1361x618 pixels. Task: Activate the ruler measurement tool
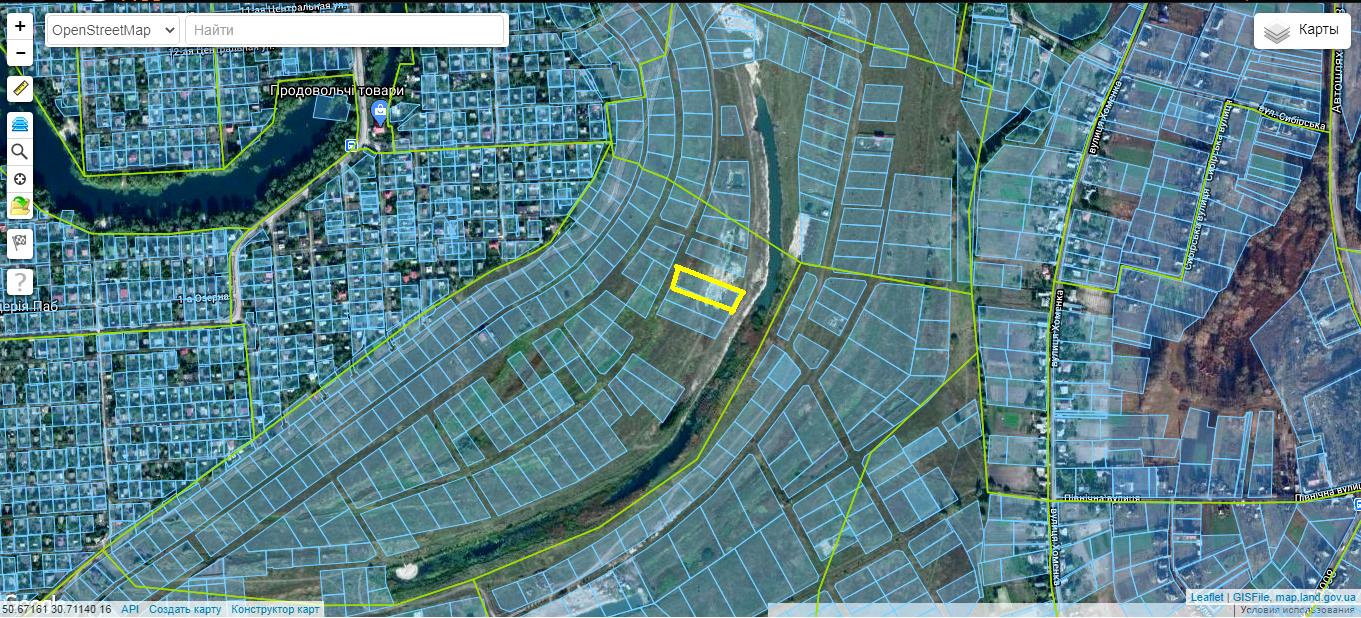[x=20, y=89]
